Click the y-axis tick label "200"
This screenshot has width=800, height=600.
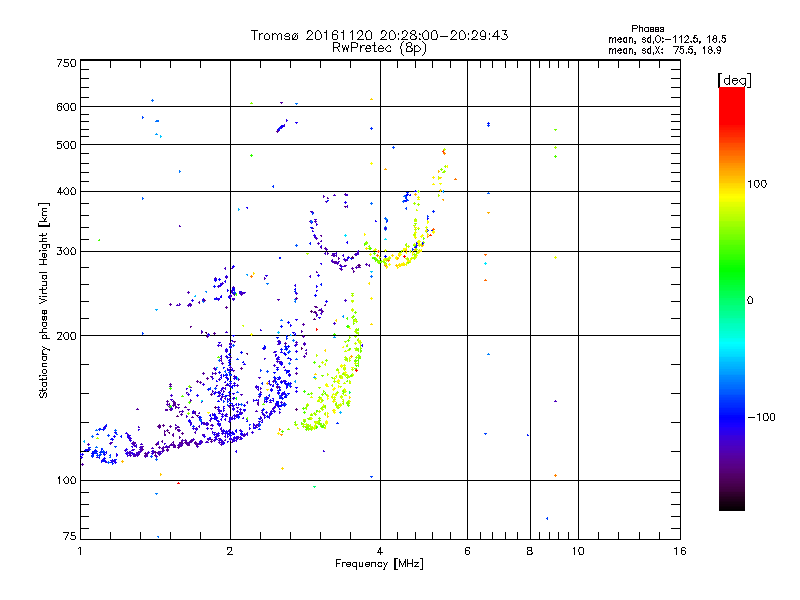coord(66,336)
